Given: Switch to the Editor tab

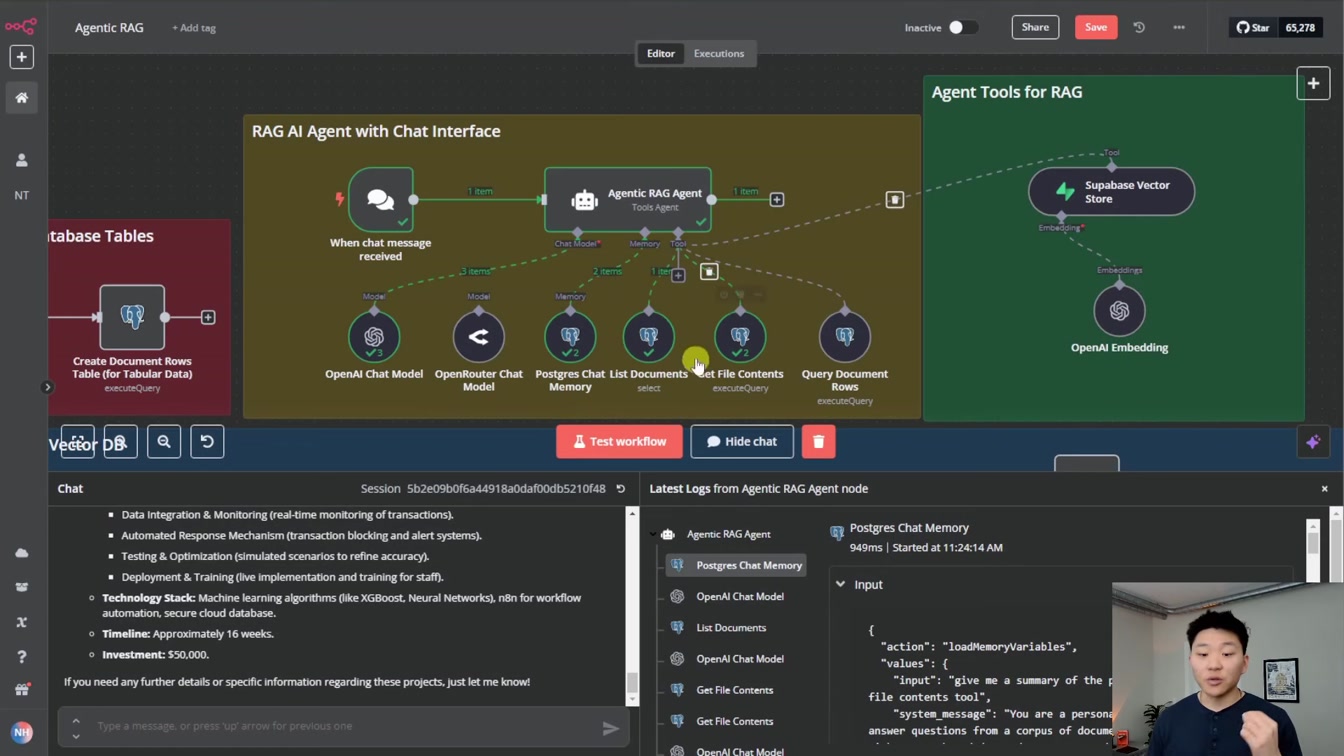Looking at the screenshot, I should 661,53.
